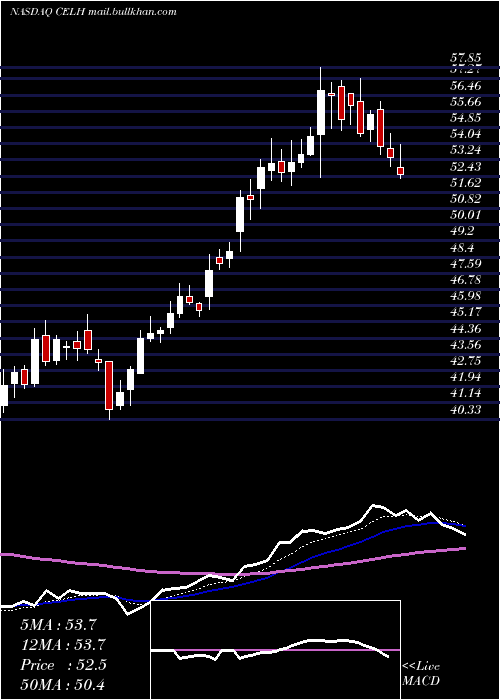Image resolution: width=500 pixels, height=700 pixels.
Task: Click the tallest white candle at the price peak
Action: (321, 112)
